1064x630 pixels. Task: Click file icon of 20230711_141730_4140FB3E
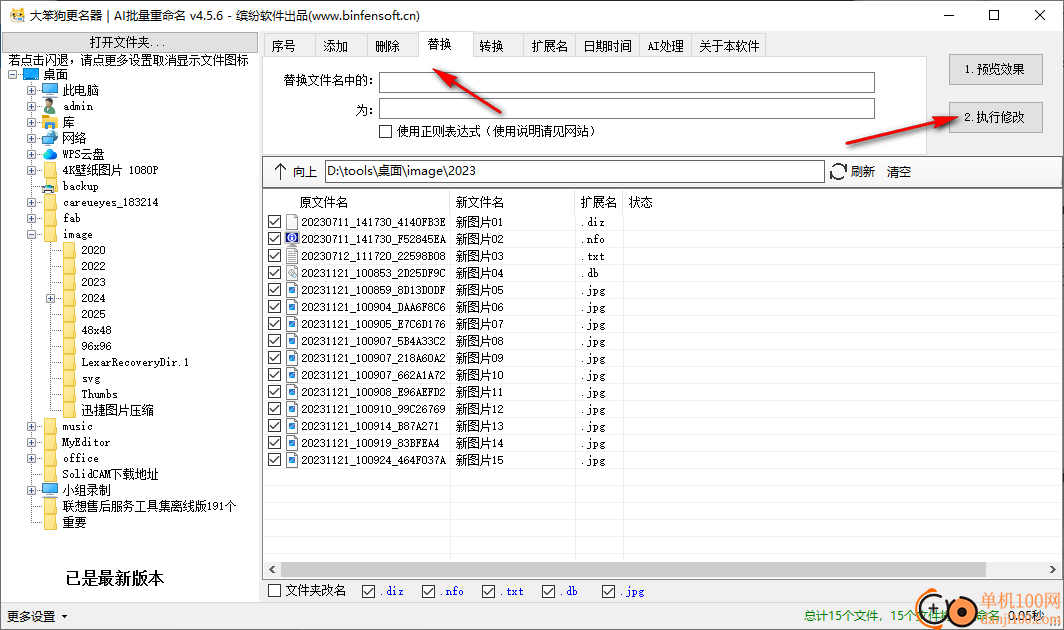[292, 221]
